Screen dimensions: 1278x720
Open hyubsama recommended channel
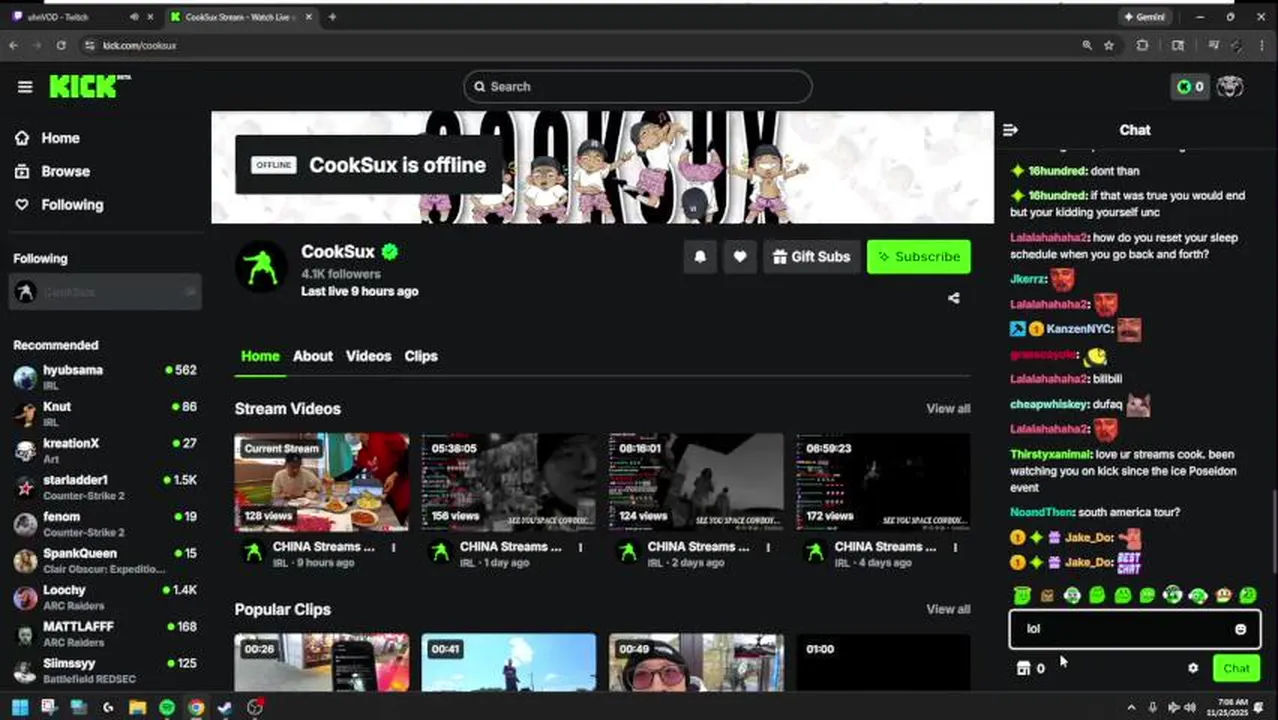tap(105, 377)
